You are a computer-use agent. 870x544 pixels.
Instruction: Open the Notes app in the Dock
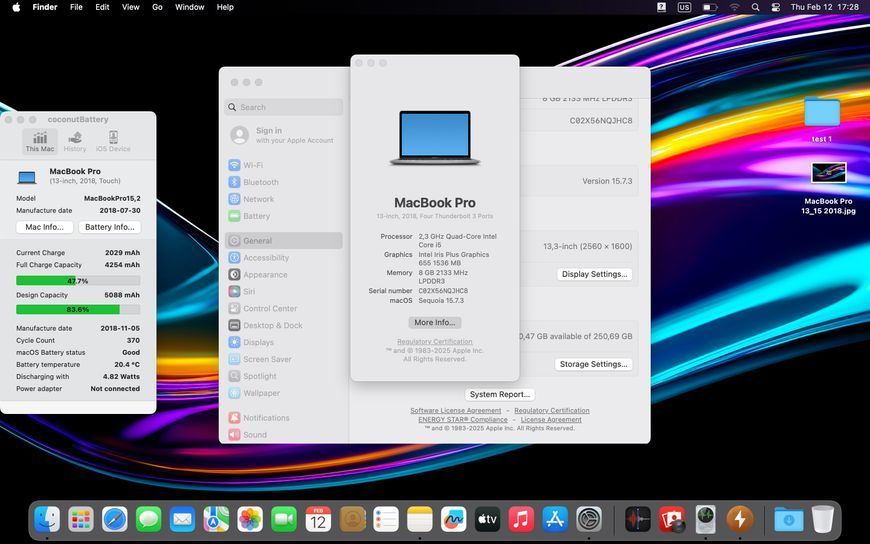coord(420,520)
